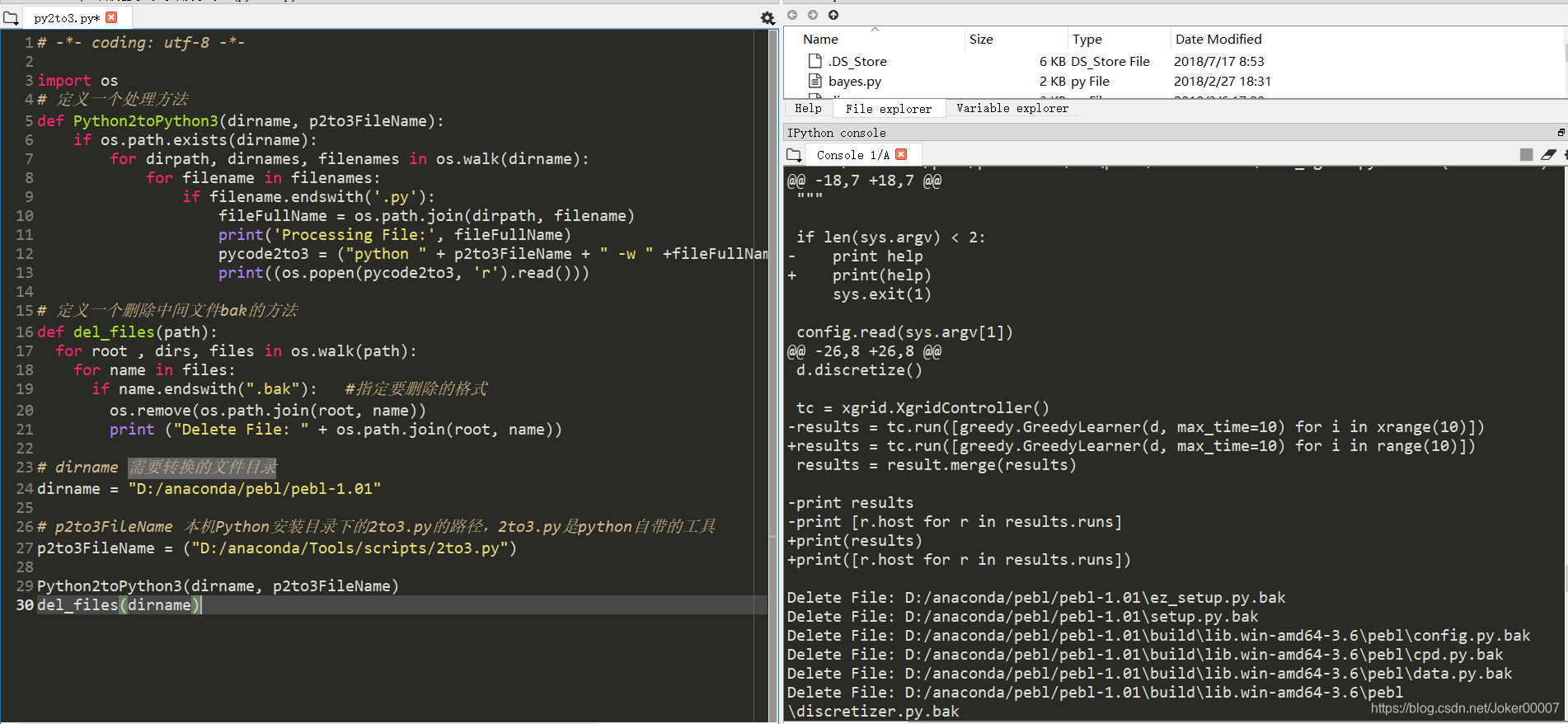Screen dimensions: 1568x724
Task: Sort files by the Size column
Action: point(1016,39)
